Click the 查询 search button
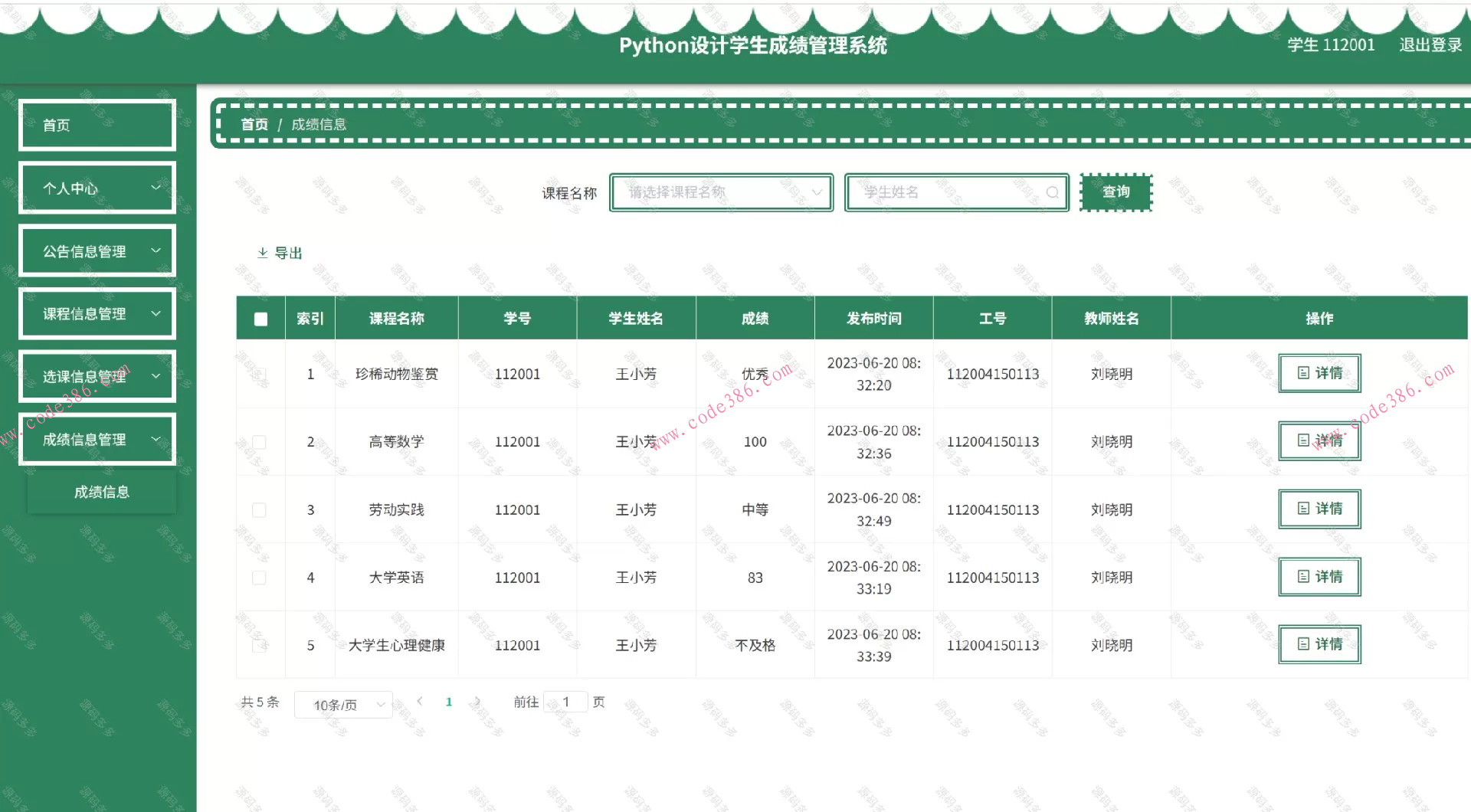This screenshot has height=812, width=1471. (1116, 192)
